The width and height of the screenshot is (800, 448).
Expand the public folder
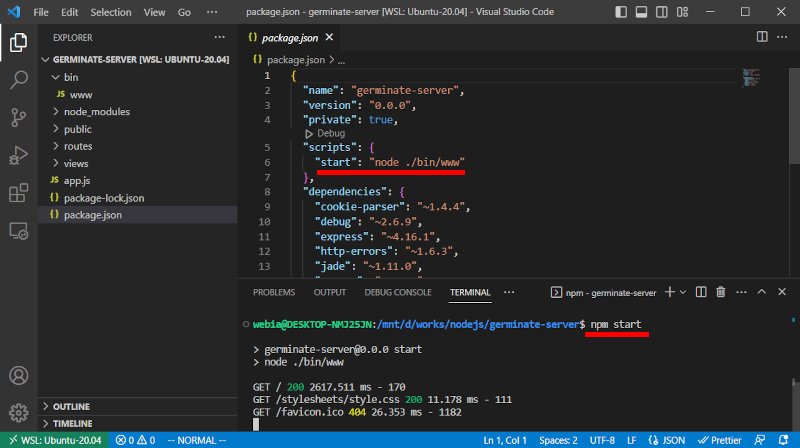[x=138, y=129]
